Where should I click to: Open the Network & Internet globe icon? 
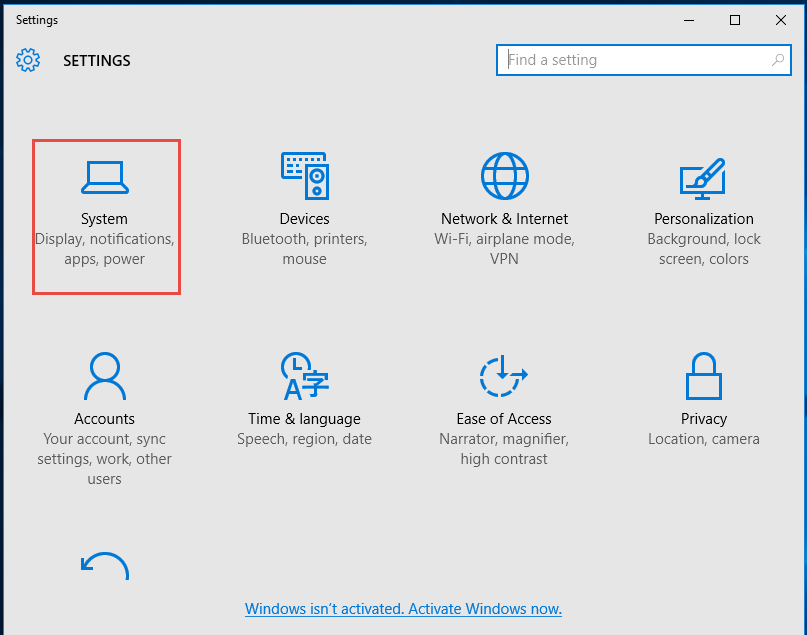point(504,176)
